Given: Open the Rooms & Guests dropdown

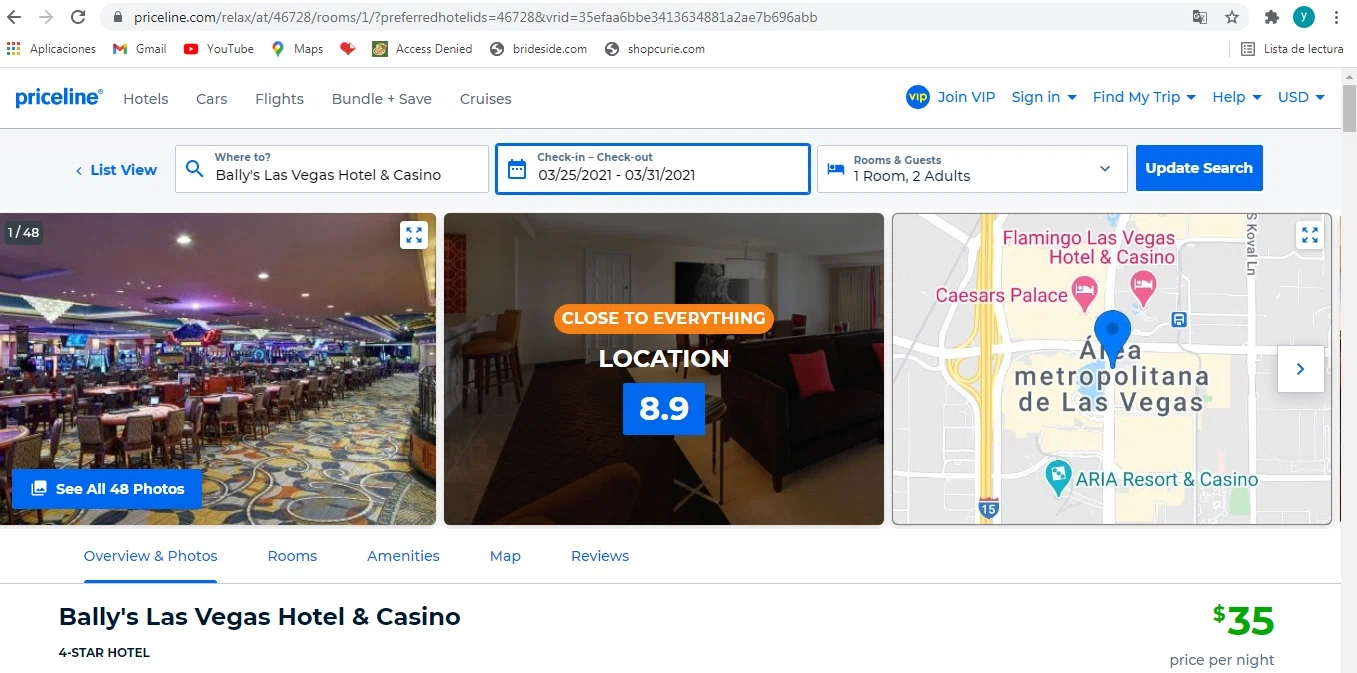Looking at the screenshot, I should 972,169.
